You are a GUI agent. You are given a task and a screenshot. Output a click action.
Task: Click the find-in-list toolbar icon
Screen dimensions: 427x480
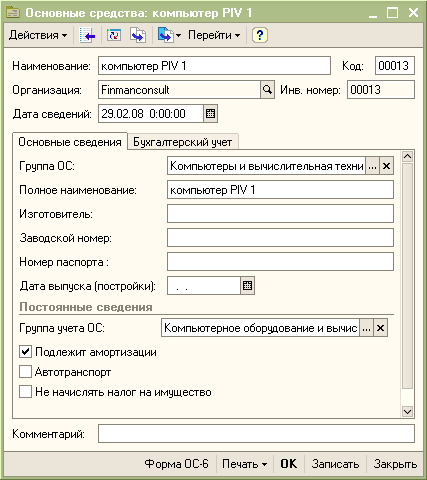[87, 35]
